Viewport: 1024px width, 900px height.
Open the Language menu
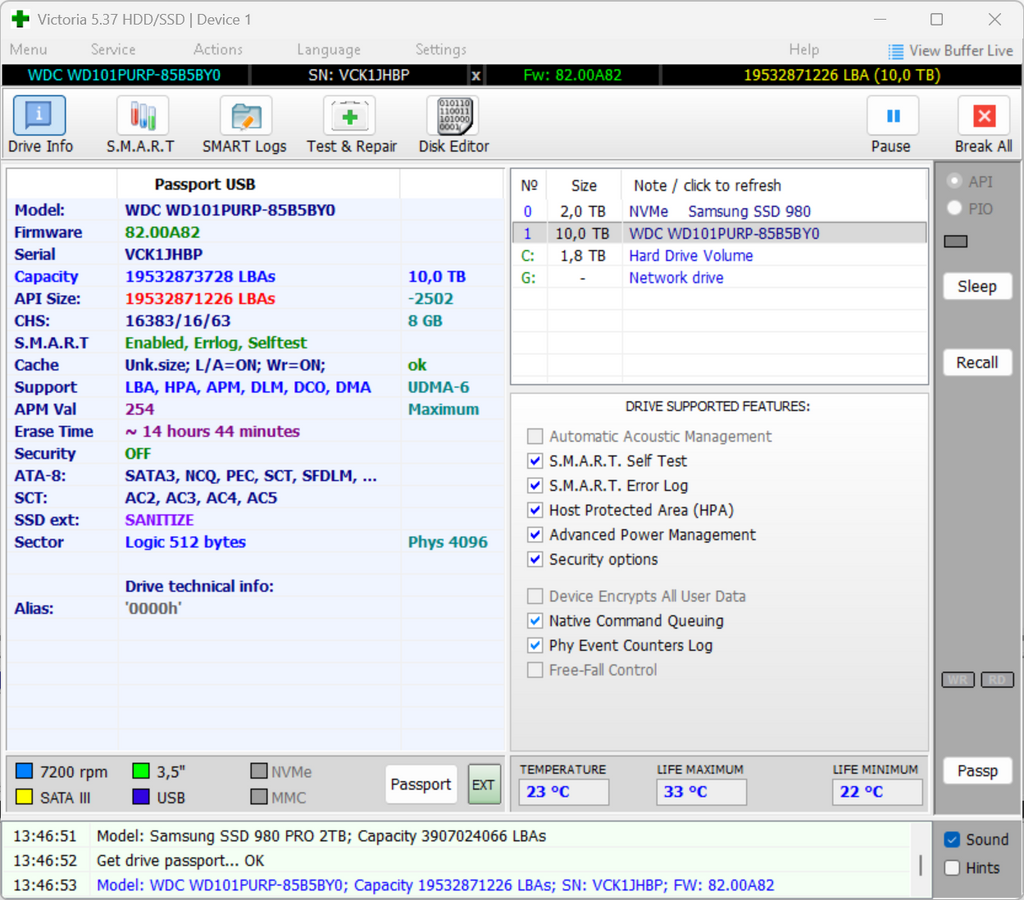[328, 50]
